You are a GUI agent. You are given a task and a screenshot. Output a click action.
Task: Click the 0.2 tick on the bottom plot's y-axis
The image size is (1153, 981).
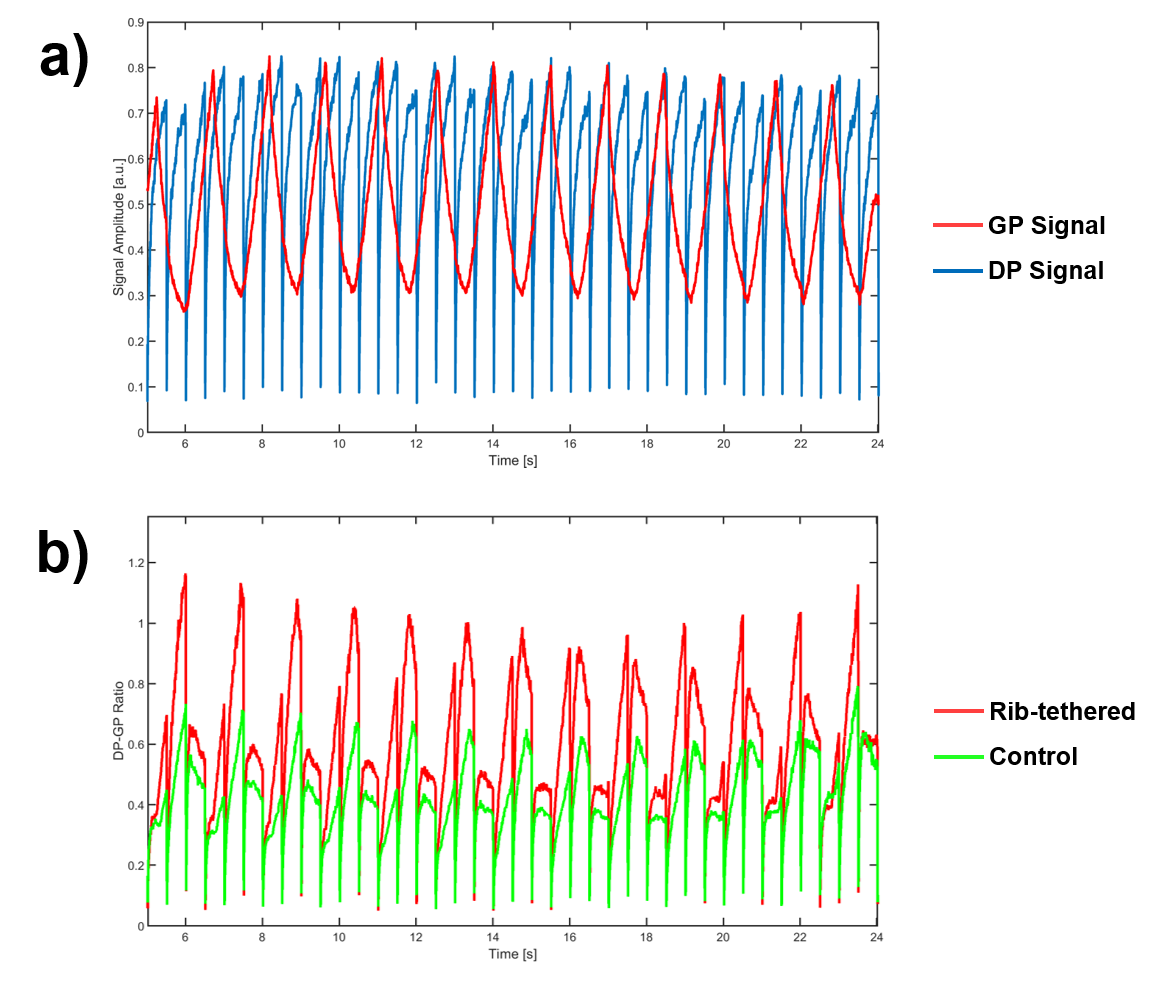pos(134,866)
